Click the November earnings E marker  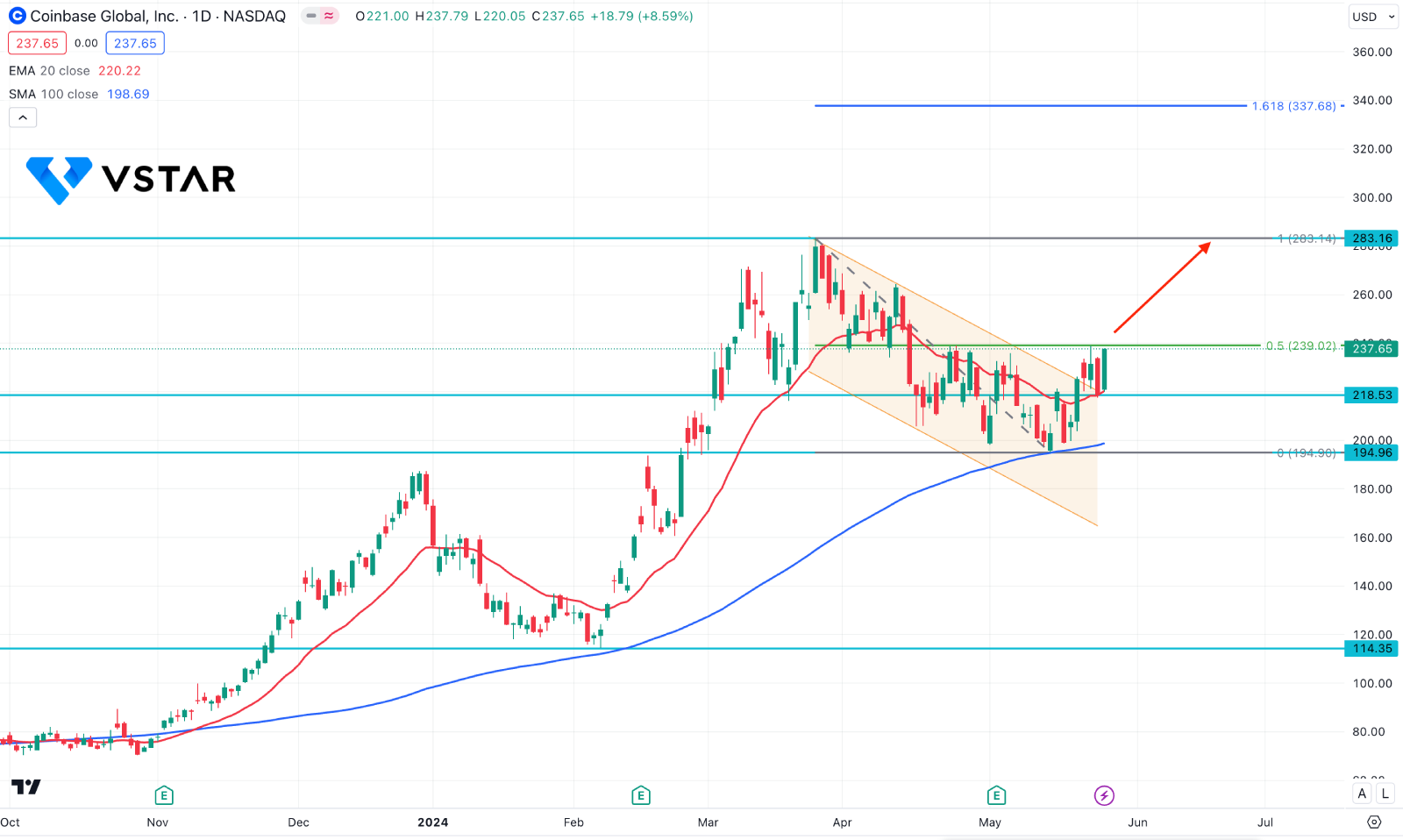[163, 795]
